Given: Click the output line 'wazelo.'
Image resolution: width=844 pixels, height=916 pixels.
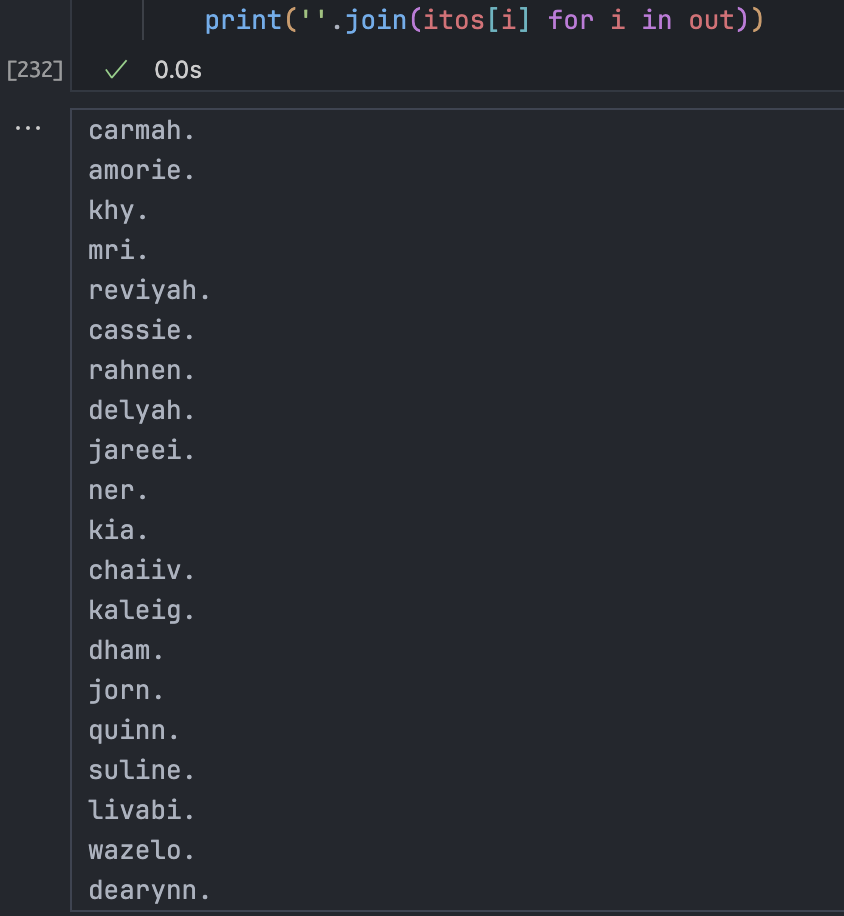Looking at the screenshot, I should click(141, 851).
